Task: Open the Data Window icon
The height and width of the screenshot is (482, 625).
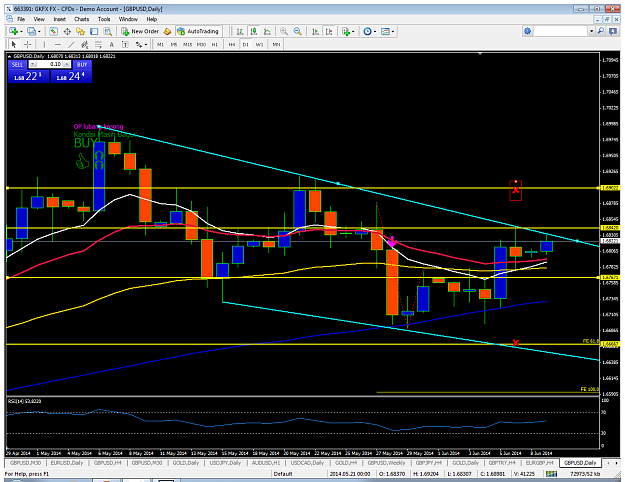Action: point(67,31)
